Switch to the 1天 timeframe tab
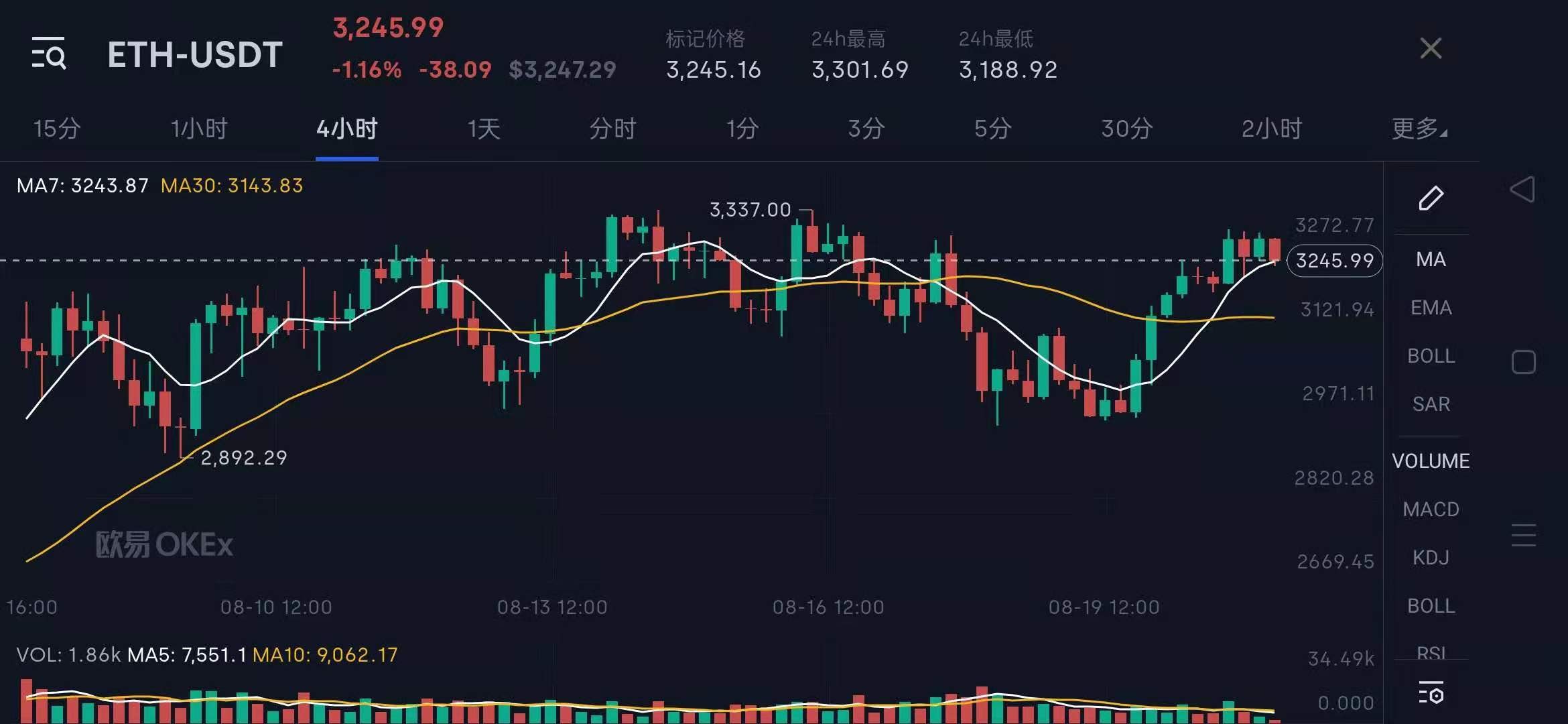The height and width of the screenshot is (724, 1568). (x=484, y=129)
